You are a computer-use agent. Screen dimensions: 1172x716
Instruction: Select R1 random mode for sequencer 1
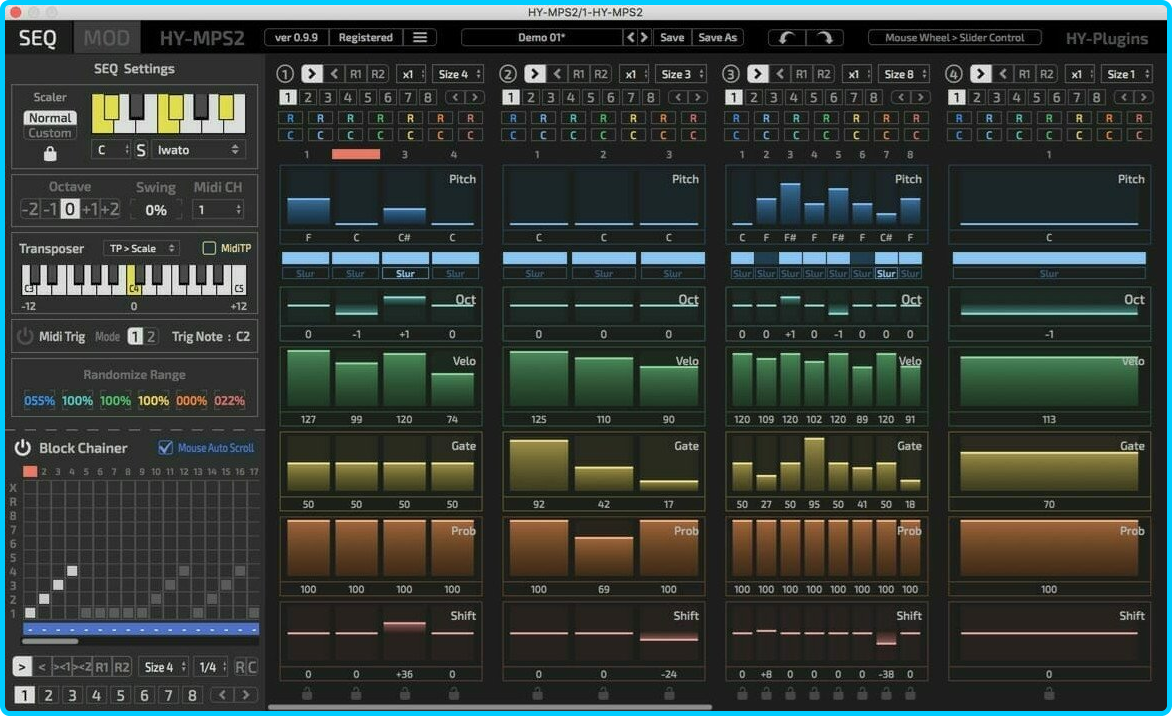click(x=356, y=74)
